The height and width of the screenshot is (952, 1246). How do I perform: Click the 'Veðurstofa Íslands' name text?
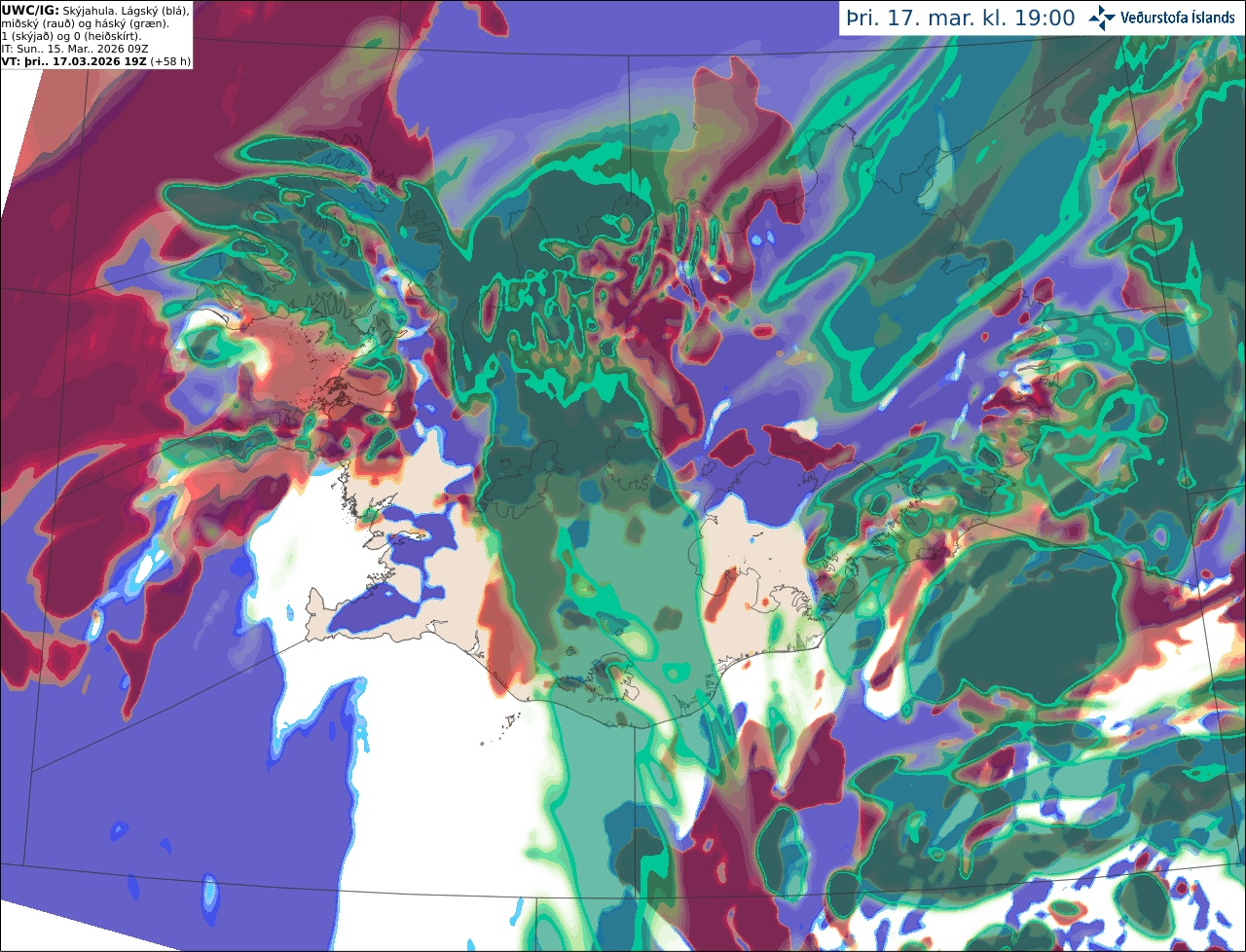[1178, 18]
